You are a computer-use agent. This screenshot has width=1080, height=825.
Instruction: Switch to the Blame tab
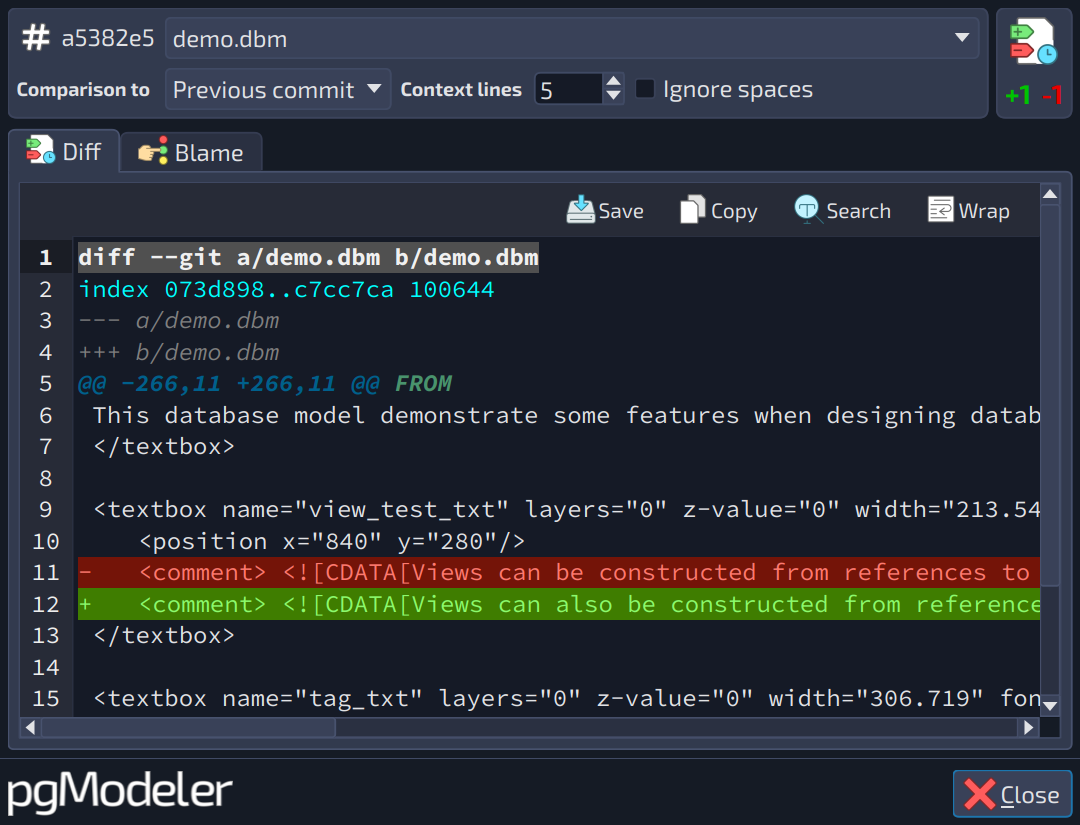[191, 152]
